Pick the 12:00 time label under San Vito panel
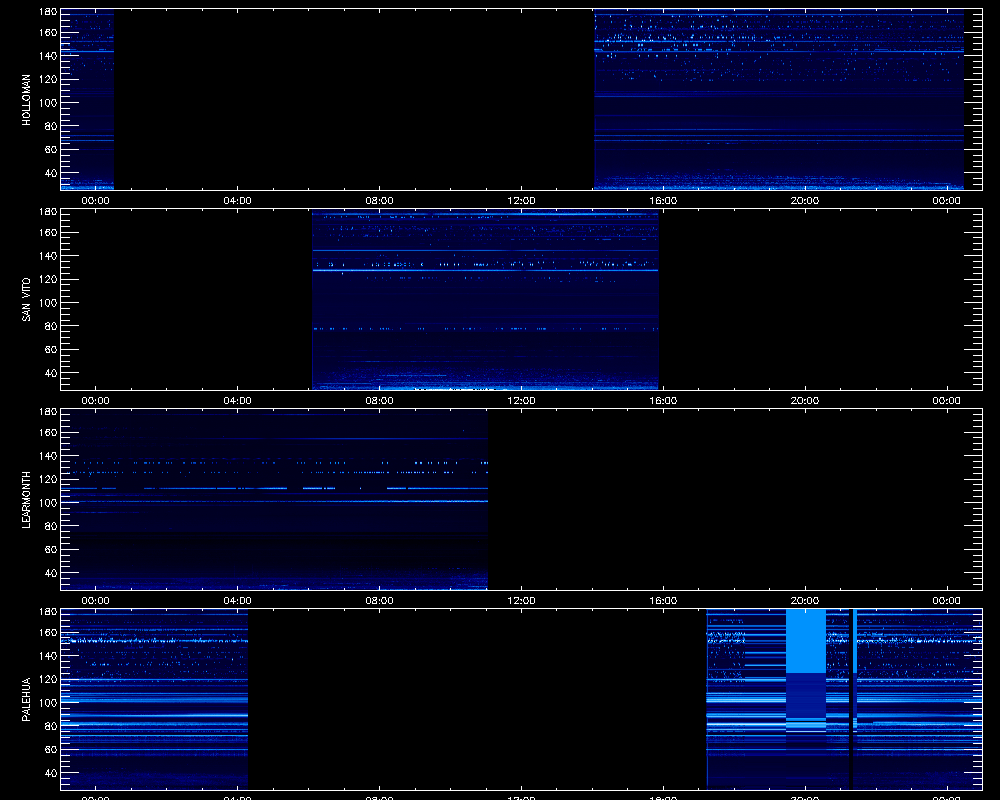 click(521, 401)
